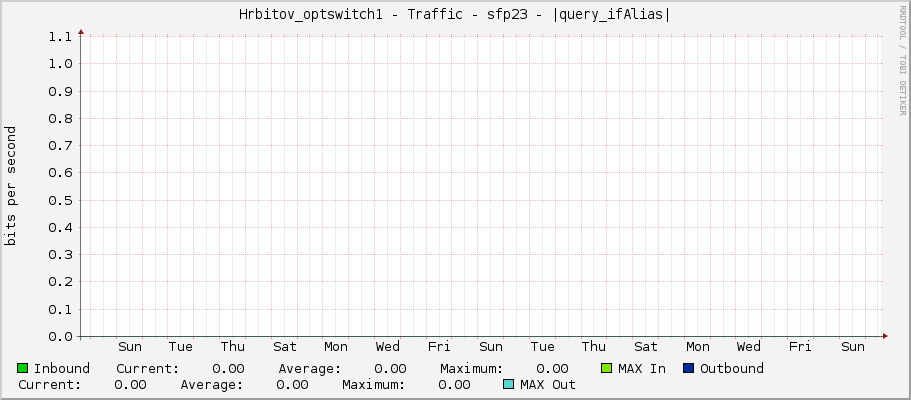This screenshot has width=911, height=400.
Task: Click the 0.9 y-axis value
Action: (x=60, y=91)
